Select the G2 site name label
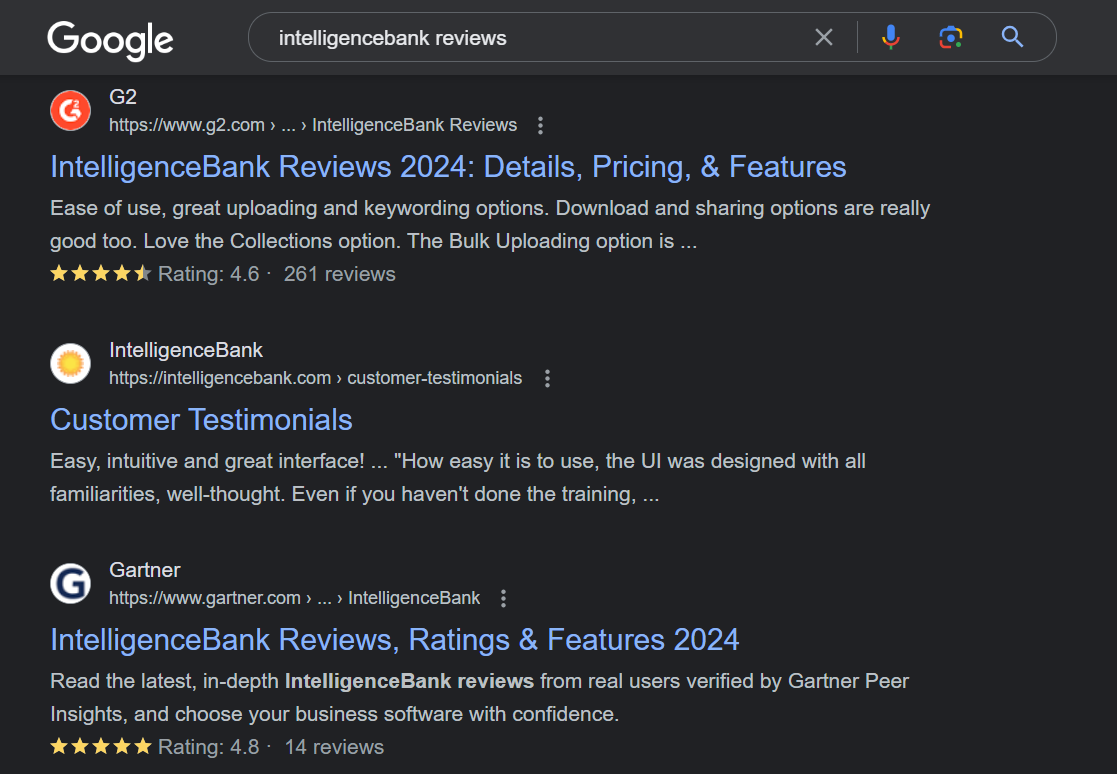The image size is (1117, 774). click(x=123, y=97)
